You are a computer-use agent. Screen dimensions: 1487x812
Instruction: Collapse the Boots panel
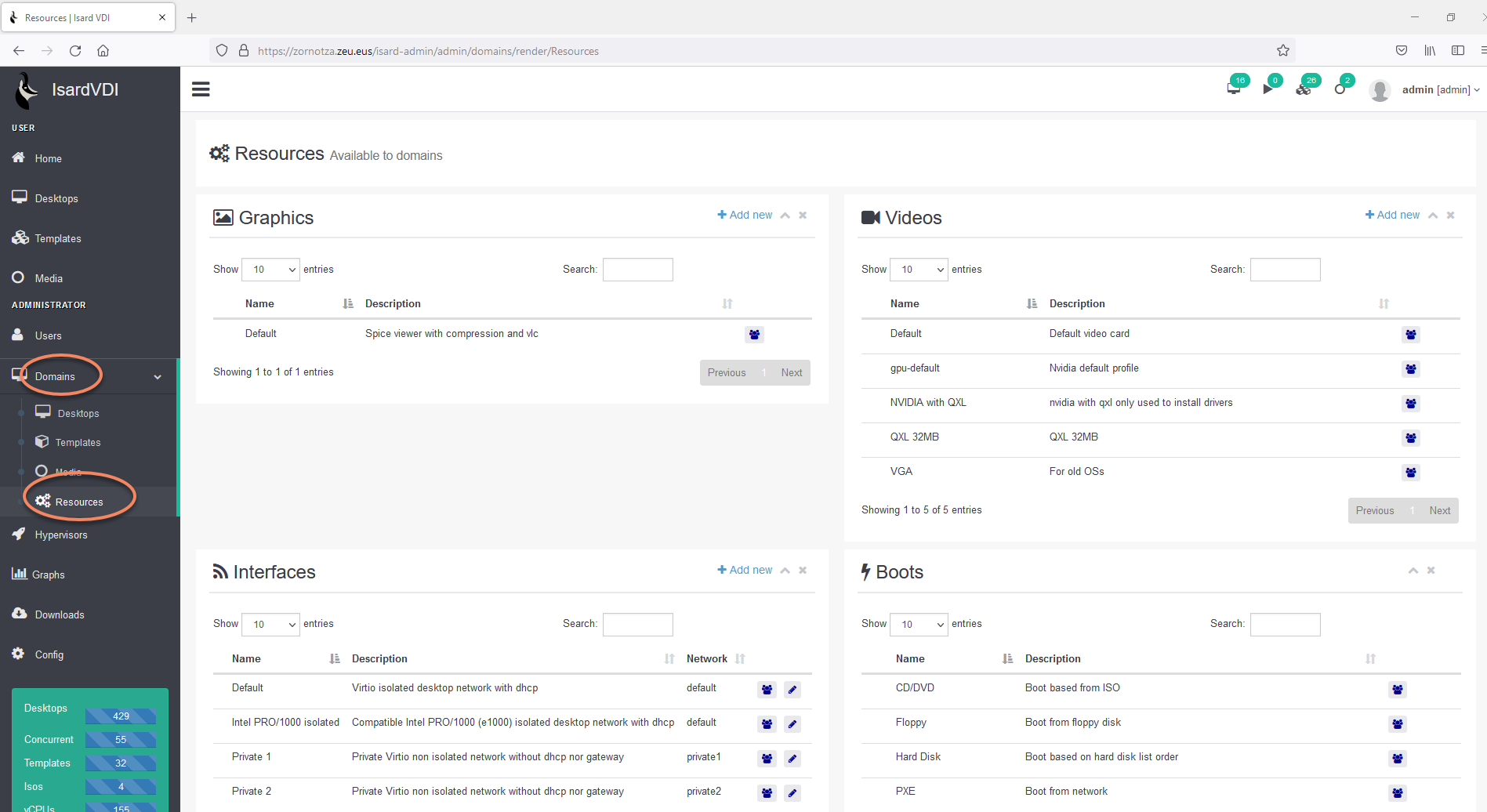tap(1413, 571)
